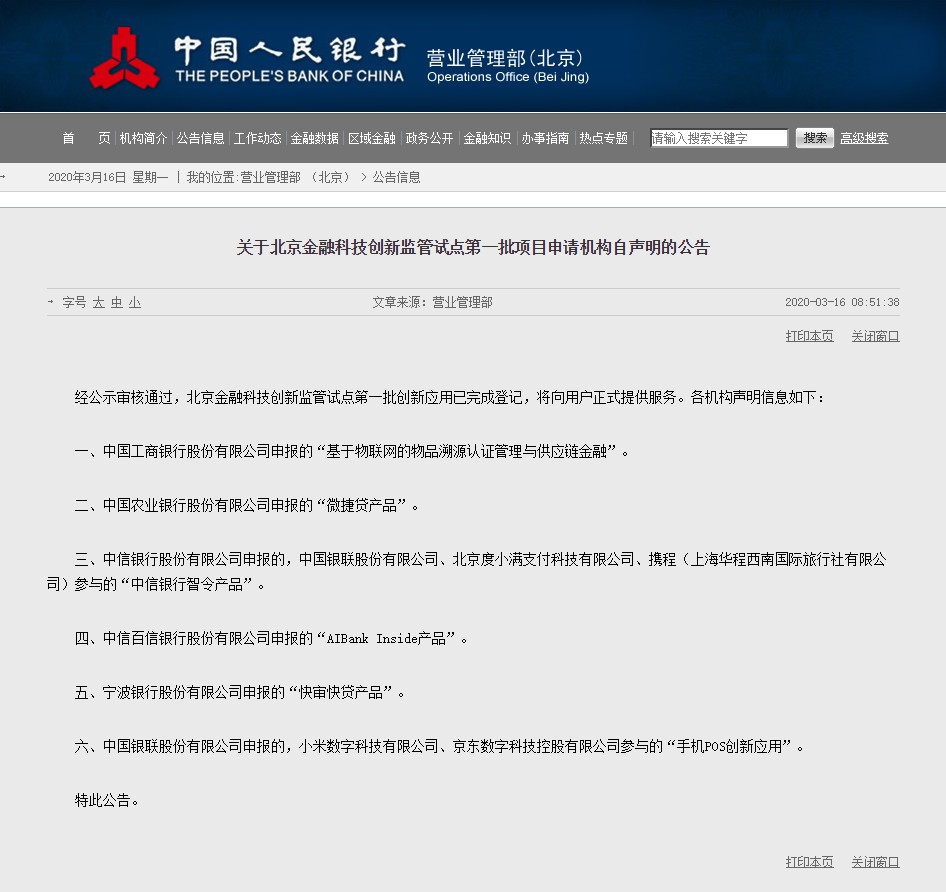Click item 二 about 微捷贷产品
946x892 pixels.
246,505
